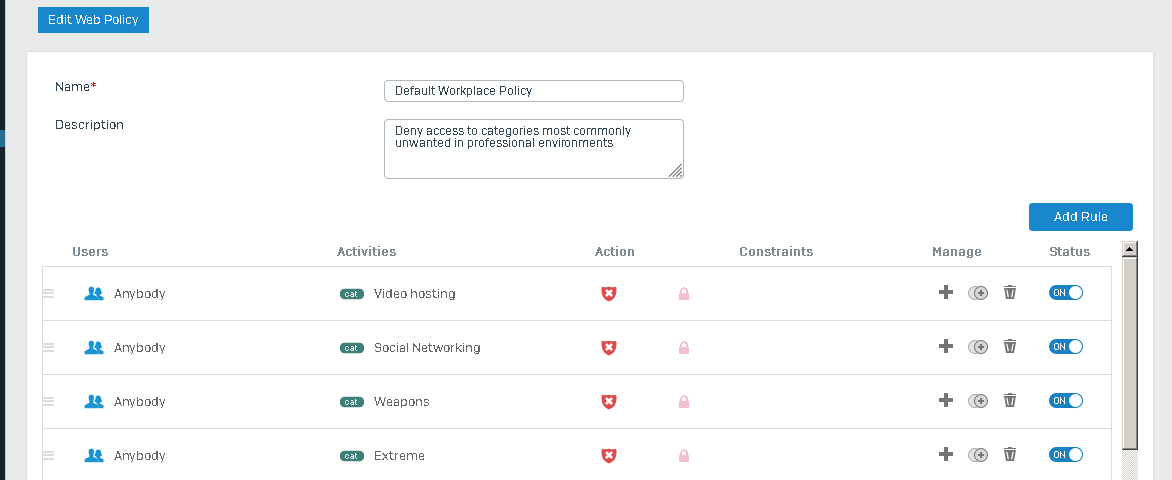Open Social Networking activity in rules list

click(427, 348)
